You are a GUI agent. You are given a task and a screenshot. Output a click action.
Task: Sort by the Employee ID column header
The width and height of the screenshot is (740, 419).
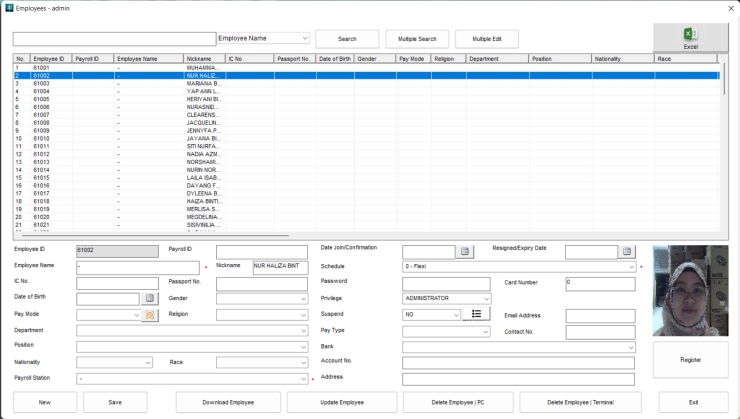51,59
